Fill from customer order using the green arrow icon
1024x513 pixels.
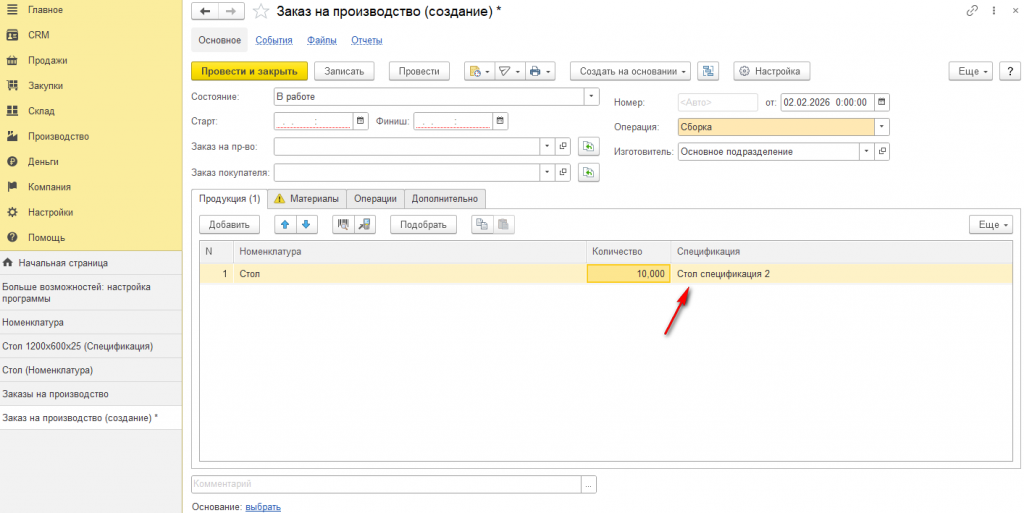(588, 173)
